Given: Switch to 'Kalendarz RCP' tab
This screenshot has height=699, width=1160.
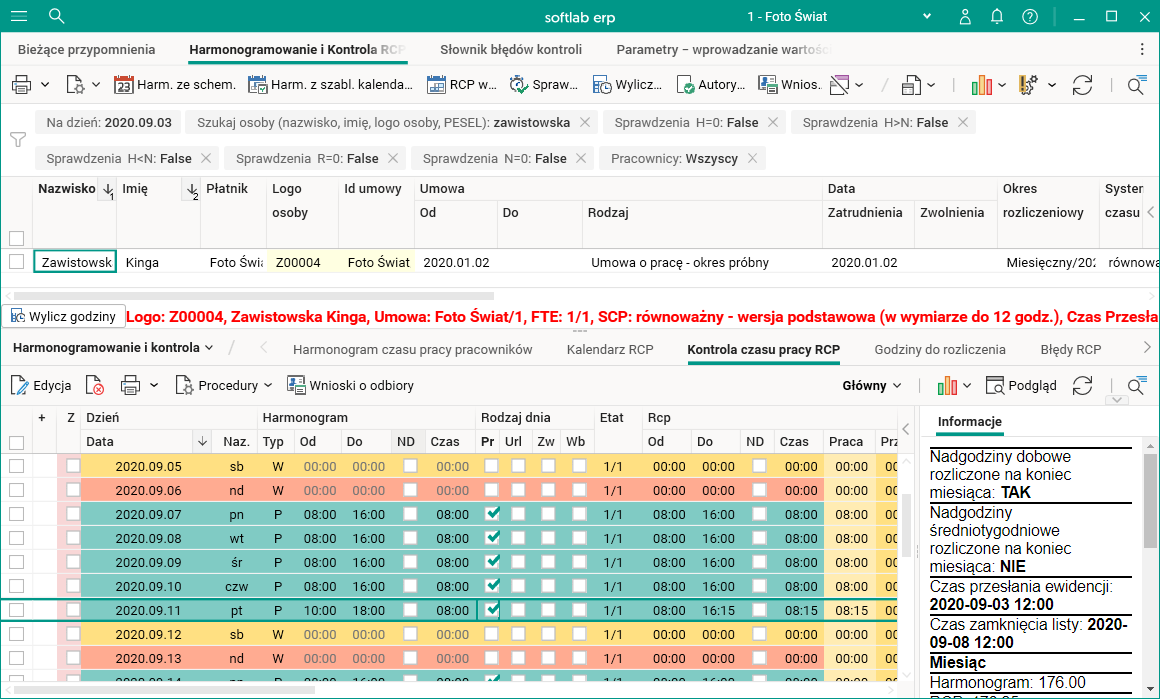Looking at the screenshot, I should click(x=609, y=349).
